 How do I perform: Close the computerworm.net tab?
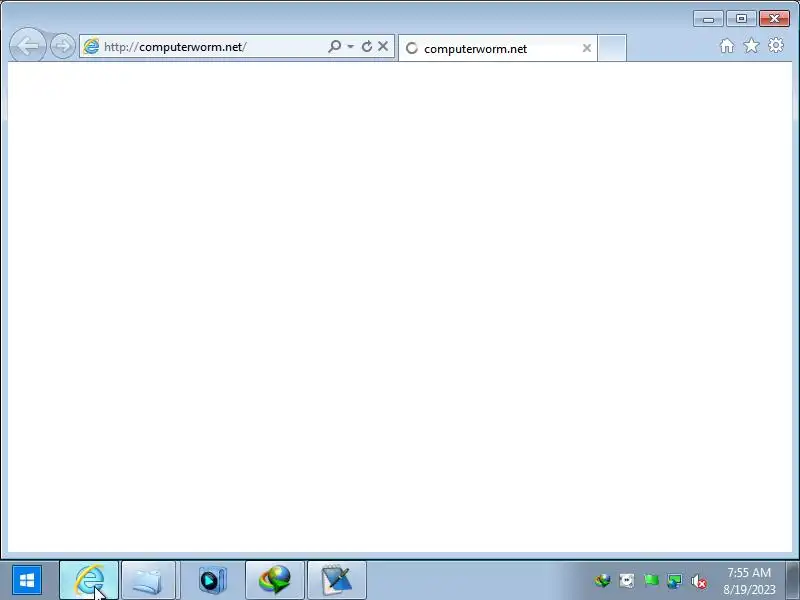587,48
